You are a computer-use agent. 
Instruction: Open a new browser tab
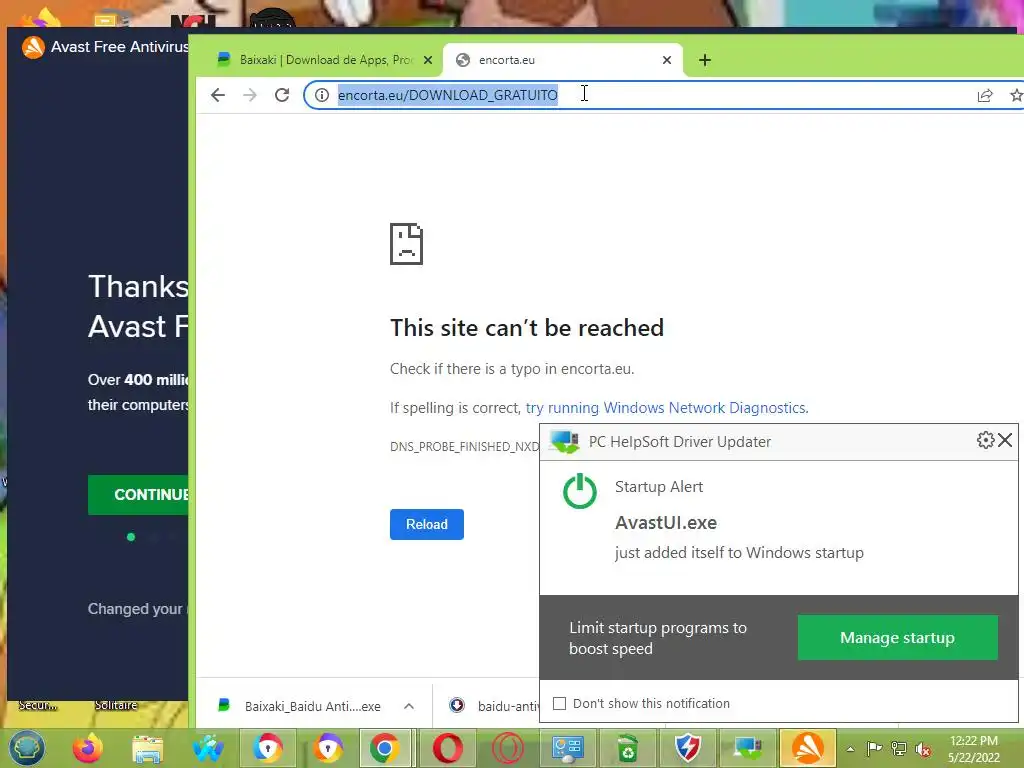(x=705, y=60)
